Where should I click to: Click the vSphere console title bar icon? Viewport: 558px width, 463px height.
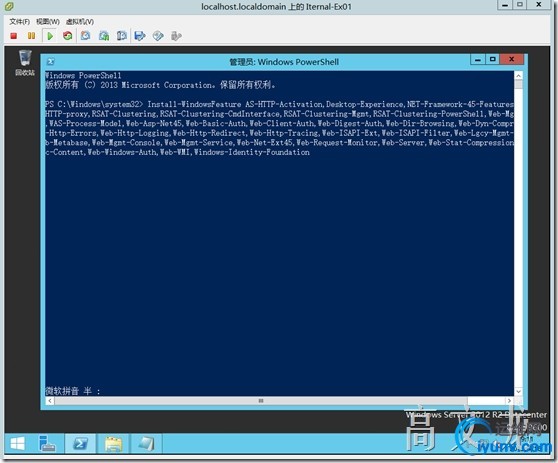pyautogui.click(x=9, y=6)
